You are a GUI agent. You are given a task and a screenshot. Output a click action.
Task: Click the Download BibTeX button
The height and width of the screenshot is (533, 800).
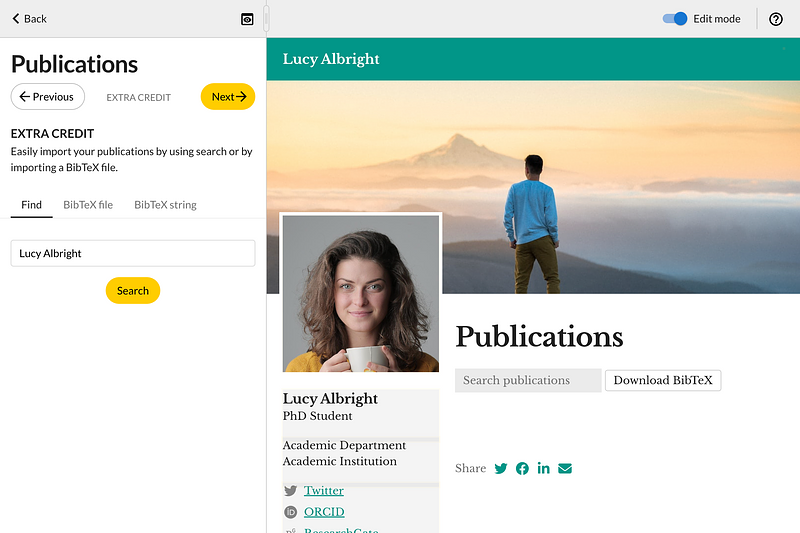[x=663, y=380]
